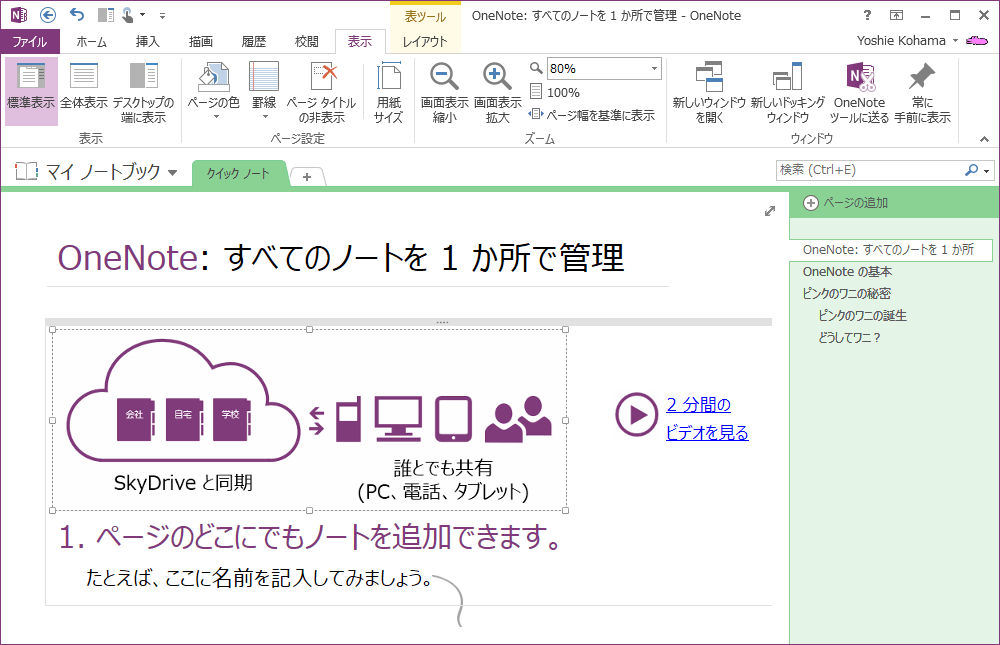This screenshot has height=645, width=1000.
Task: Open search scope dropdown arrow
Action: [987, 171]
